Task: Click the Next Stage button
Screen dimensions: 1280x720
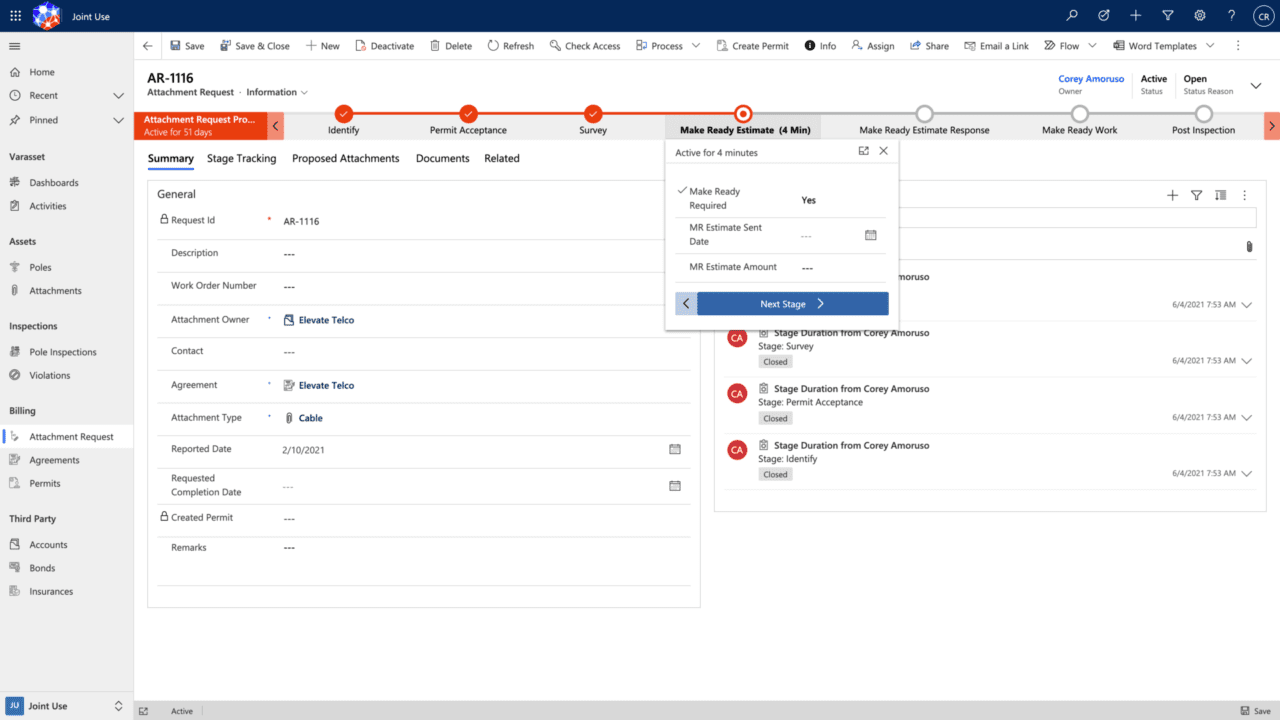Action: pyautogui.click(x=792, y=304)
